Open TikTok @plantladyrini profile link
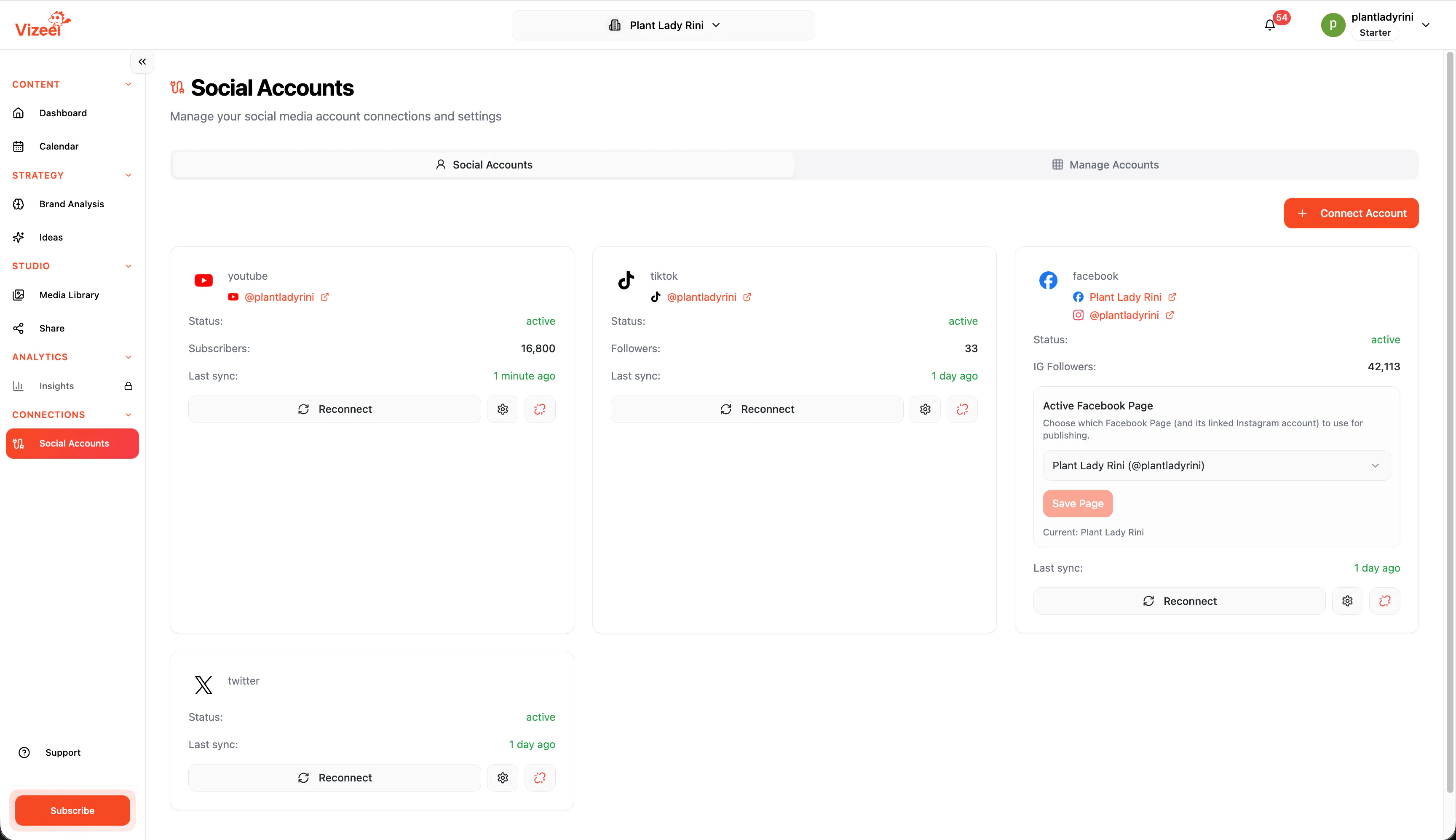 tap(701, 297)
